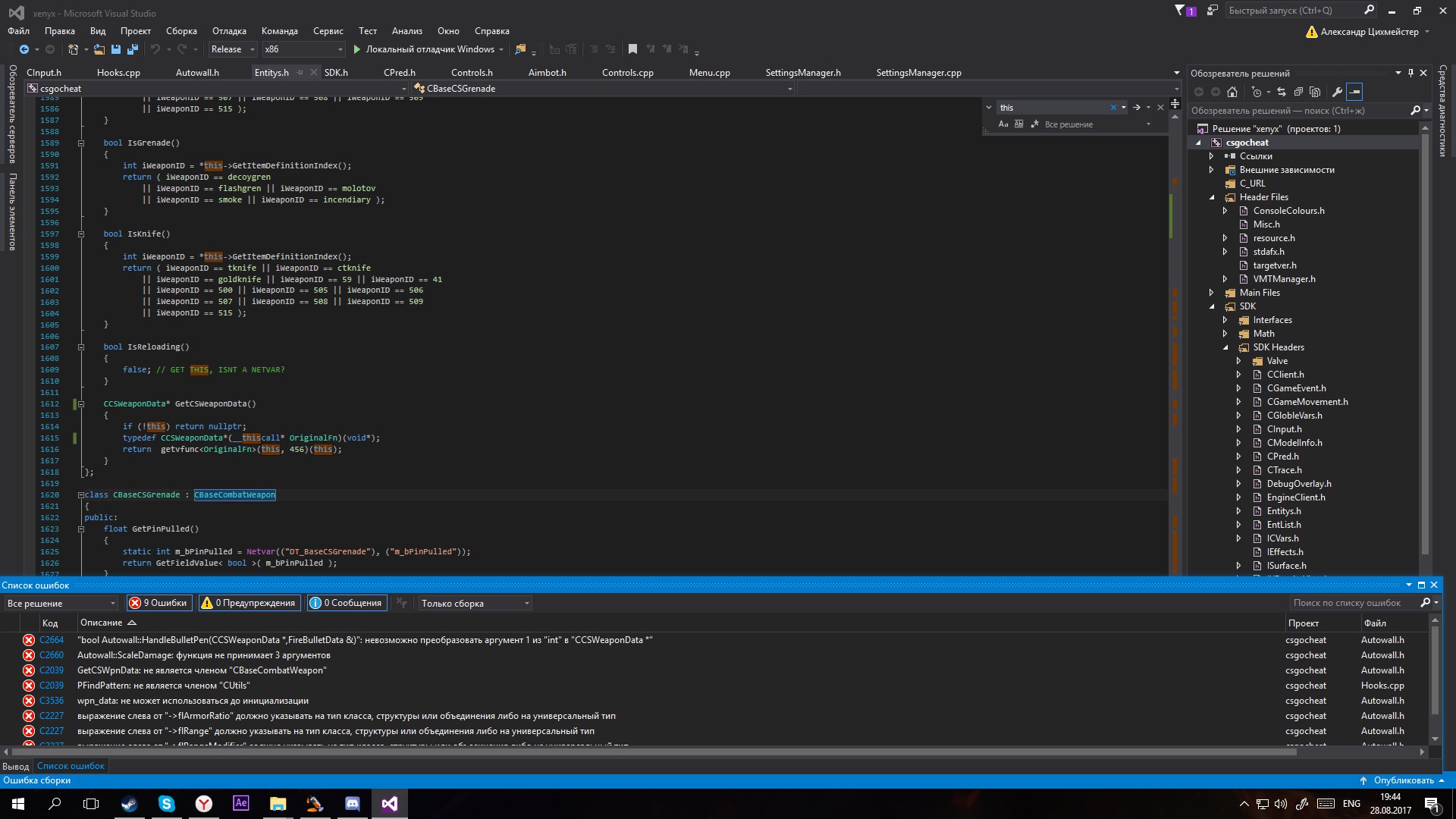Viewport: 1456px width, 819px height.
Task: Open the C2664 error code link
Action: coord(52,640)
